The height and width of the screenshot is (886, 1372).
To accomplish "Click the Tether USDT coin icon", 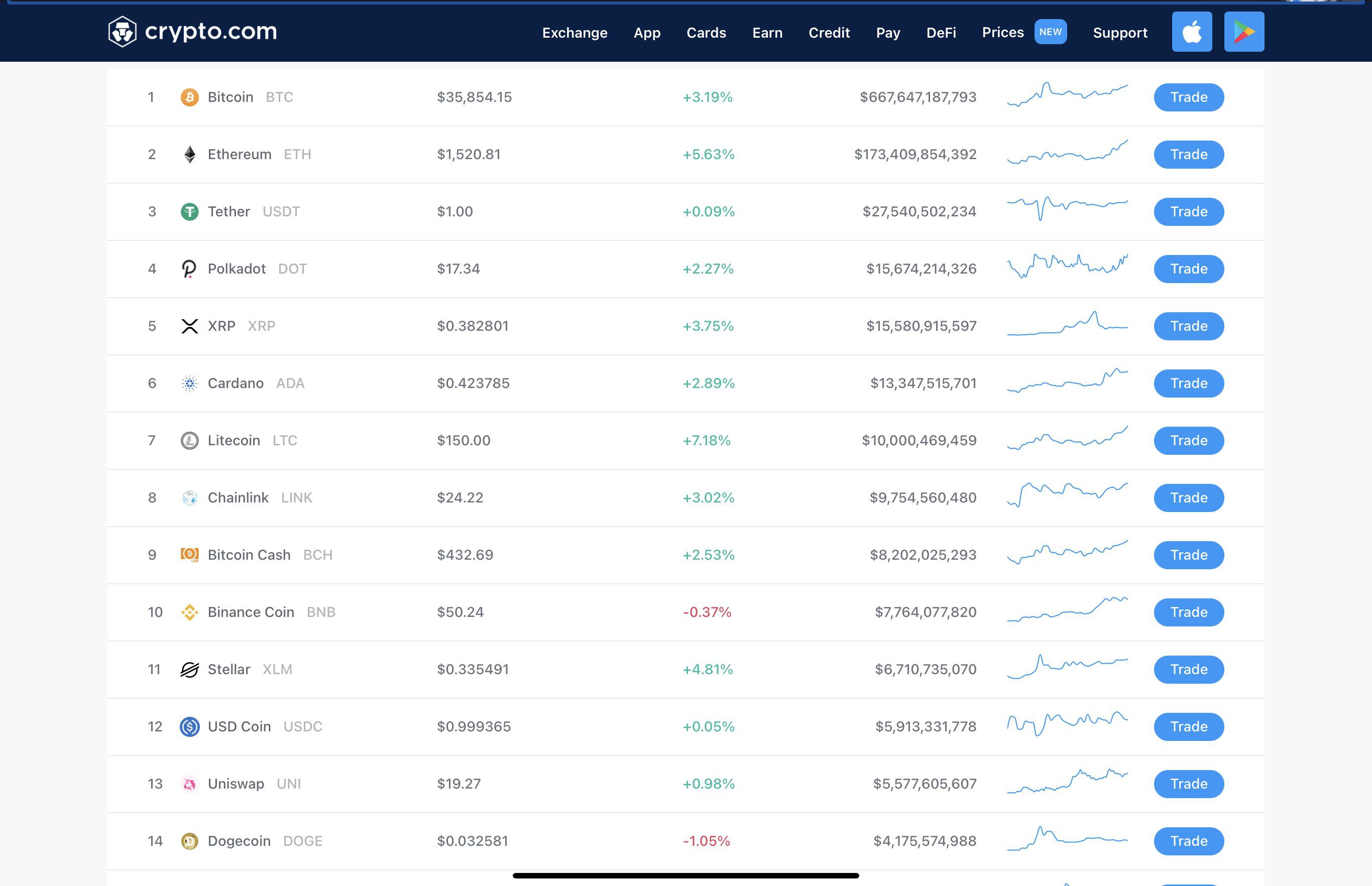I will pyautogui.click(x=190, y=211).
